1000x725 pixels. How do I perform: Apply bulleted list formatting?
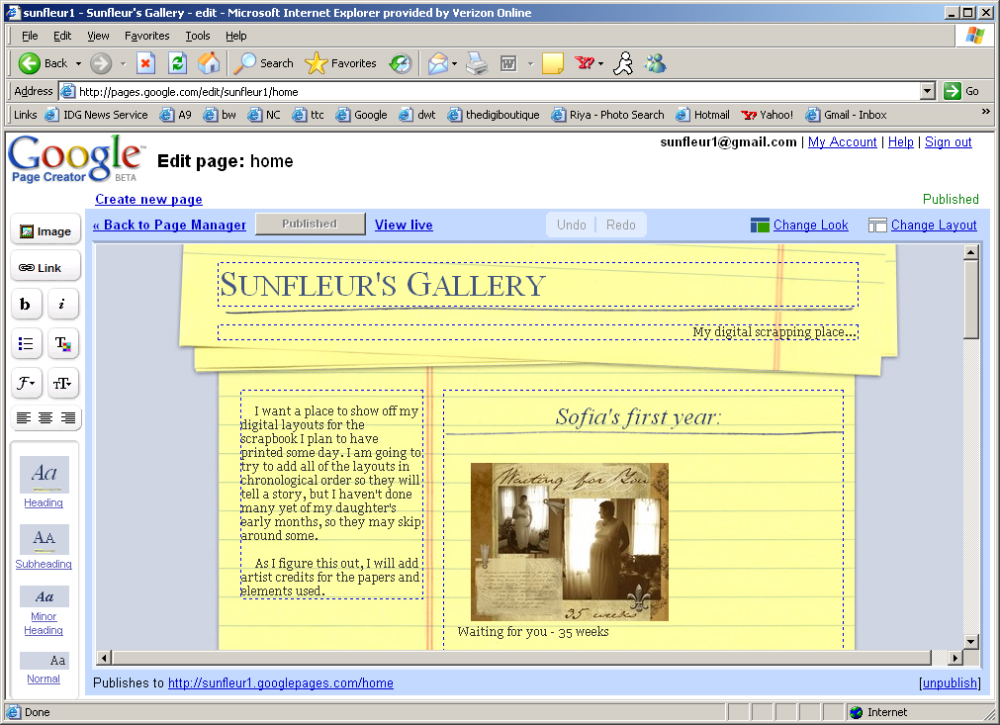pyautogui.click(x=26, y=344)
